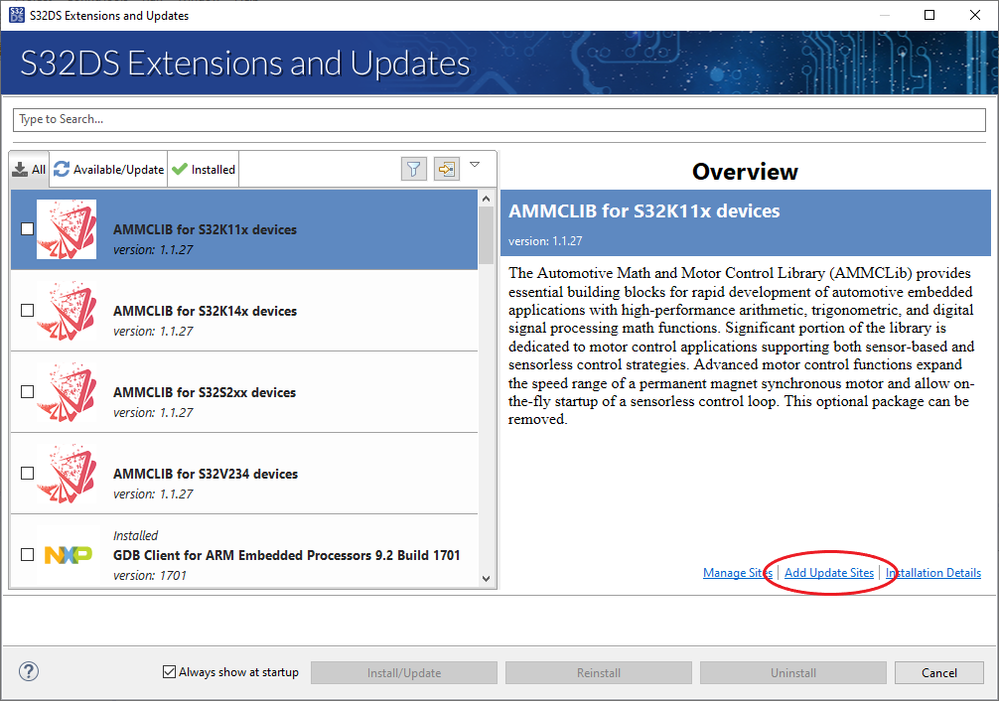Click version 1701 text of GDB Client
The image size is (999, 701).
pos(150,575)
